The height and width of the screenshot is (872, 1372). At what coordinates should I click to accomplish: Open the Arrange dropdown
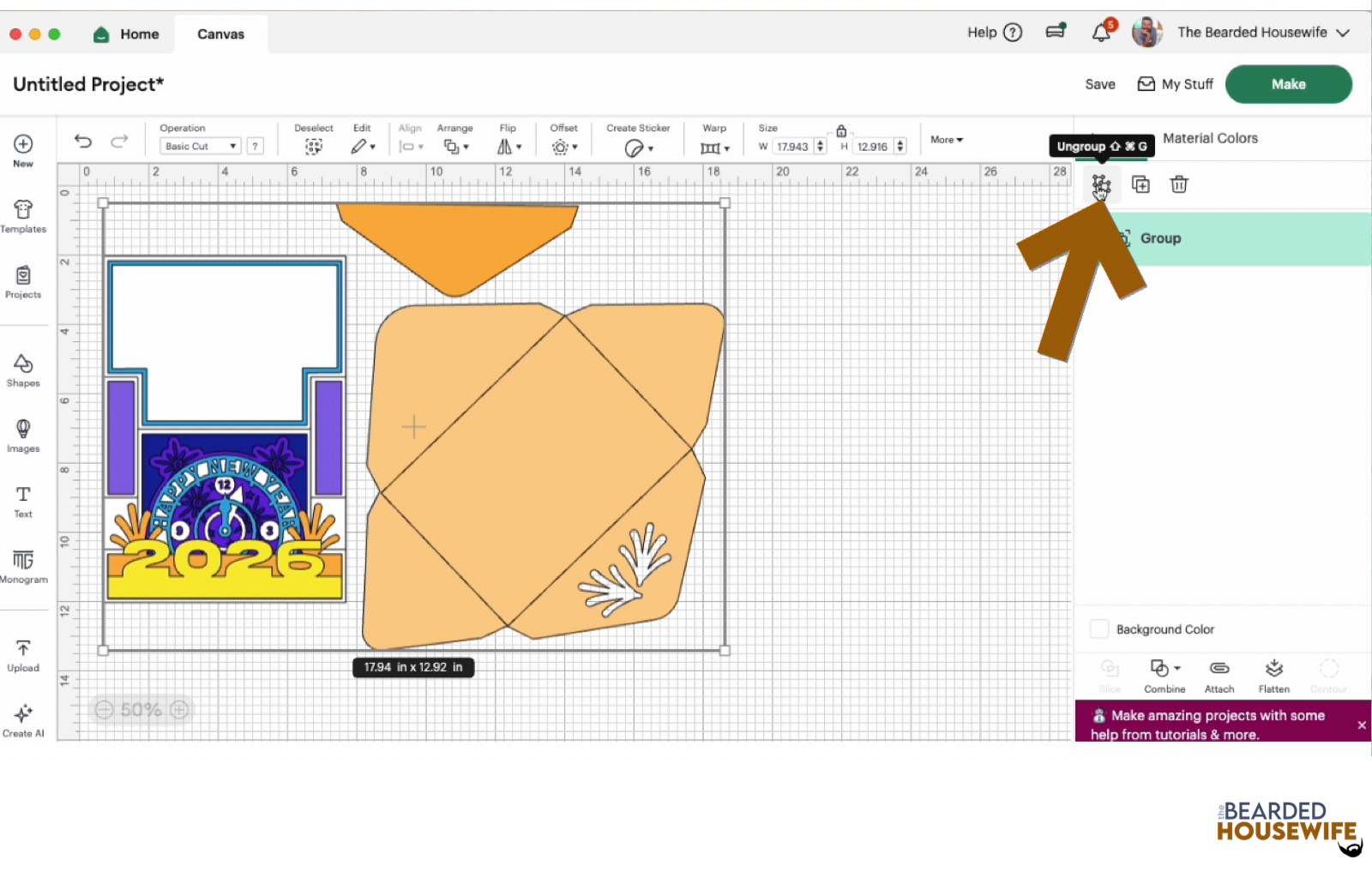(x=455, y=146)
